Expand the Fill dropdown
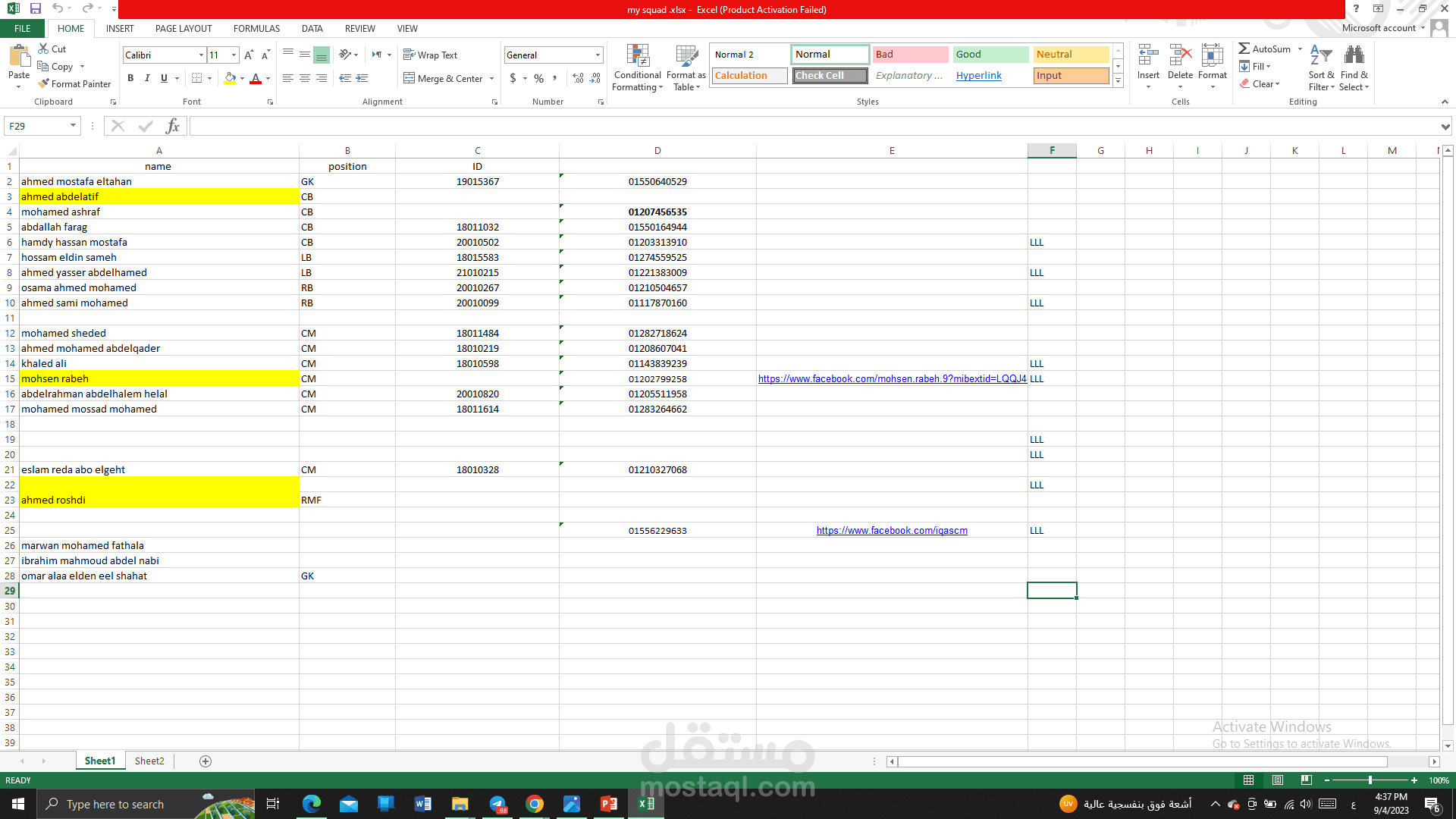The height and width of the screenshot is (819, 1456). pyautogui.click(x=1255, y=67)
